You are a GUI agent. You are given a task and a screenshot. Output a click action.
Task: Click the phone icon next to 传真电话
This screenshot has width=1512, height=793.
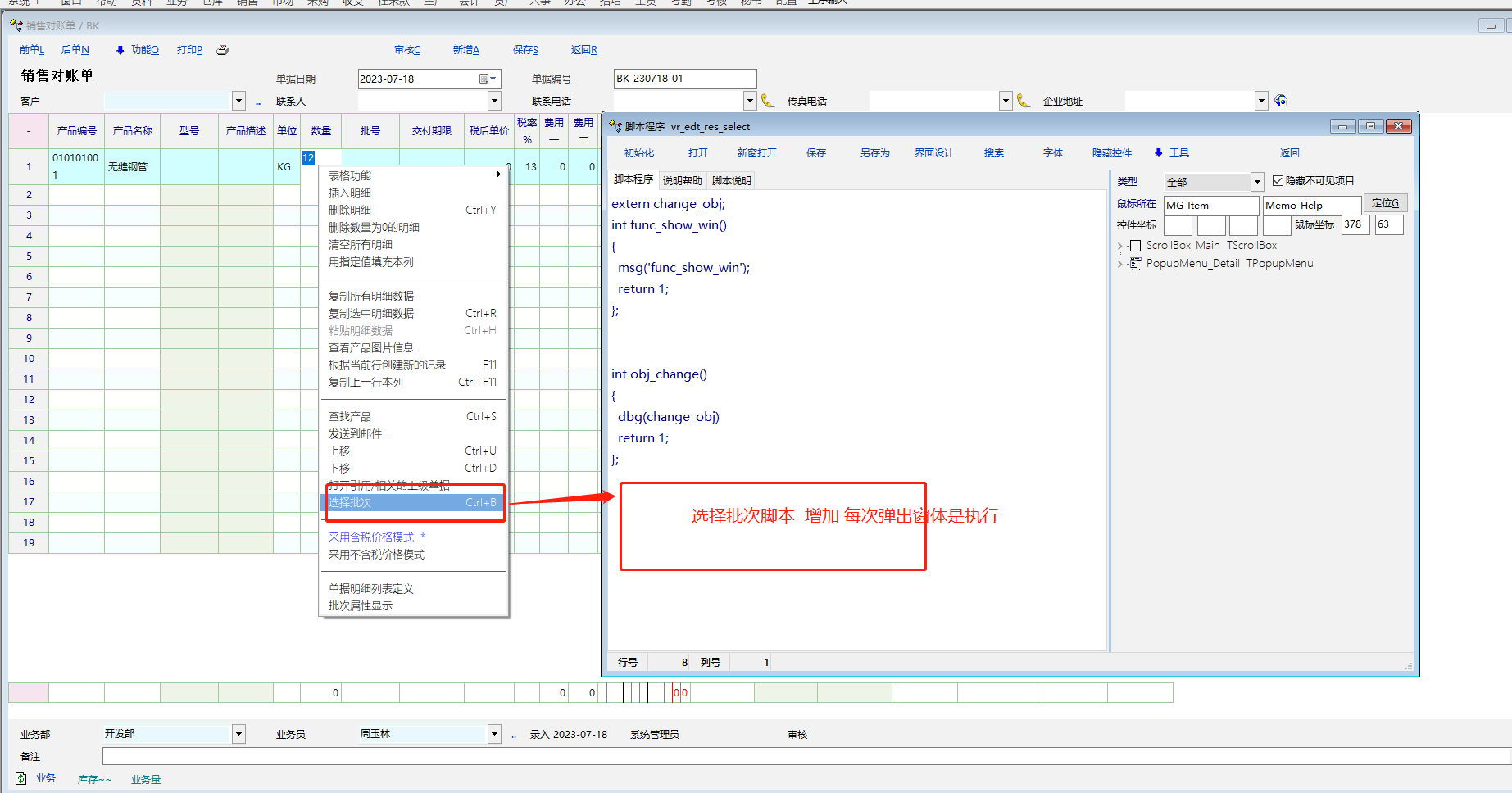[1024, 101]
